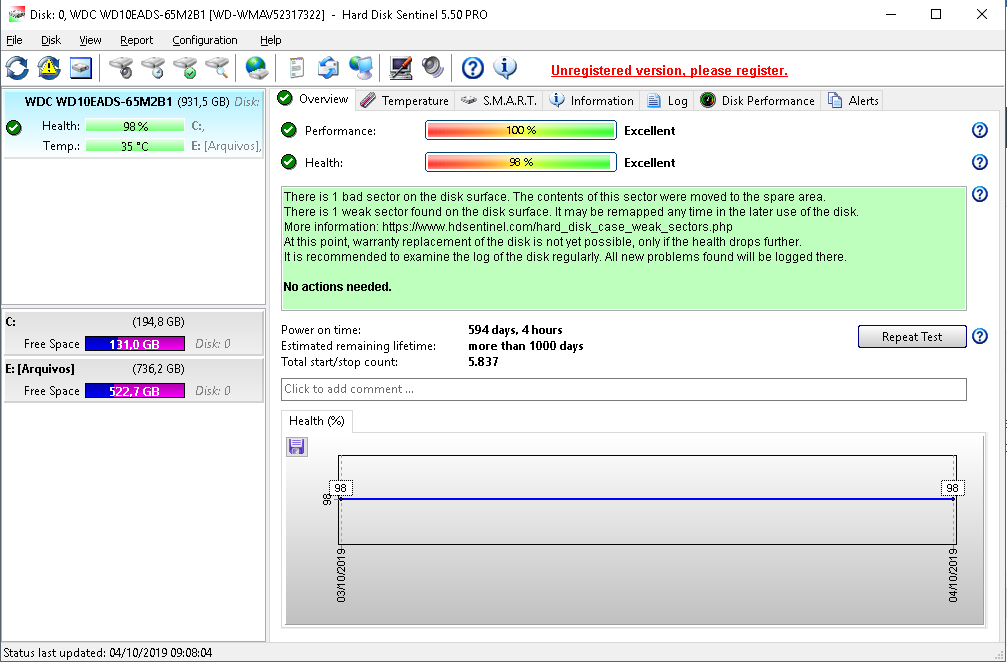Screen dimensions: 1007x664
Task: Open the Disk menu
Action: coord(51,40)
